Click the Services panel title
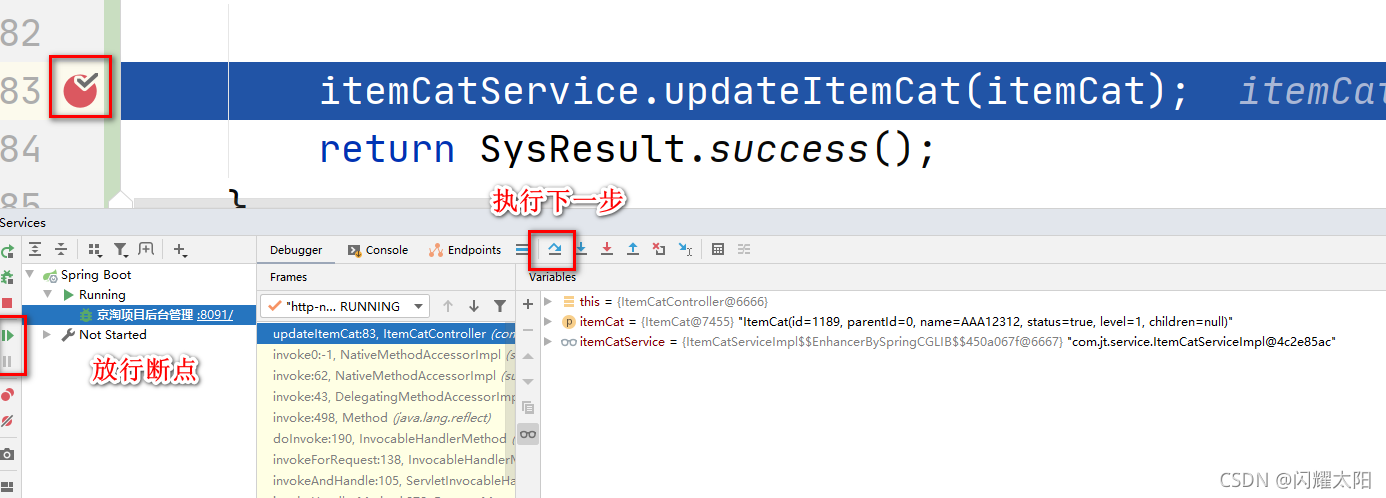The width and height of the screenshot is (1386, 498). click(x=23, y=223)
